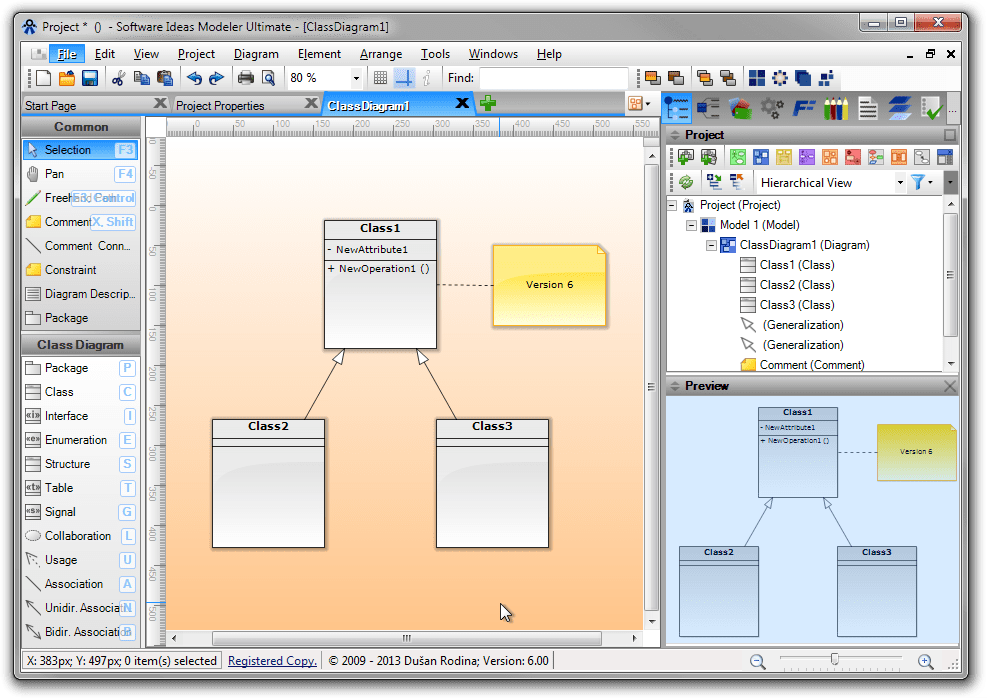
Task: Click the Registered Copy link in status bar
Action: pos(271,660)
